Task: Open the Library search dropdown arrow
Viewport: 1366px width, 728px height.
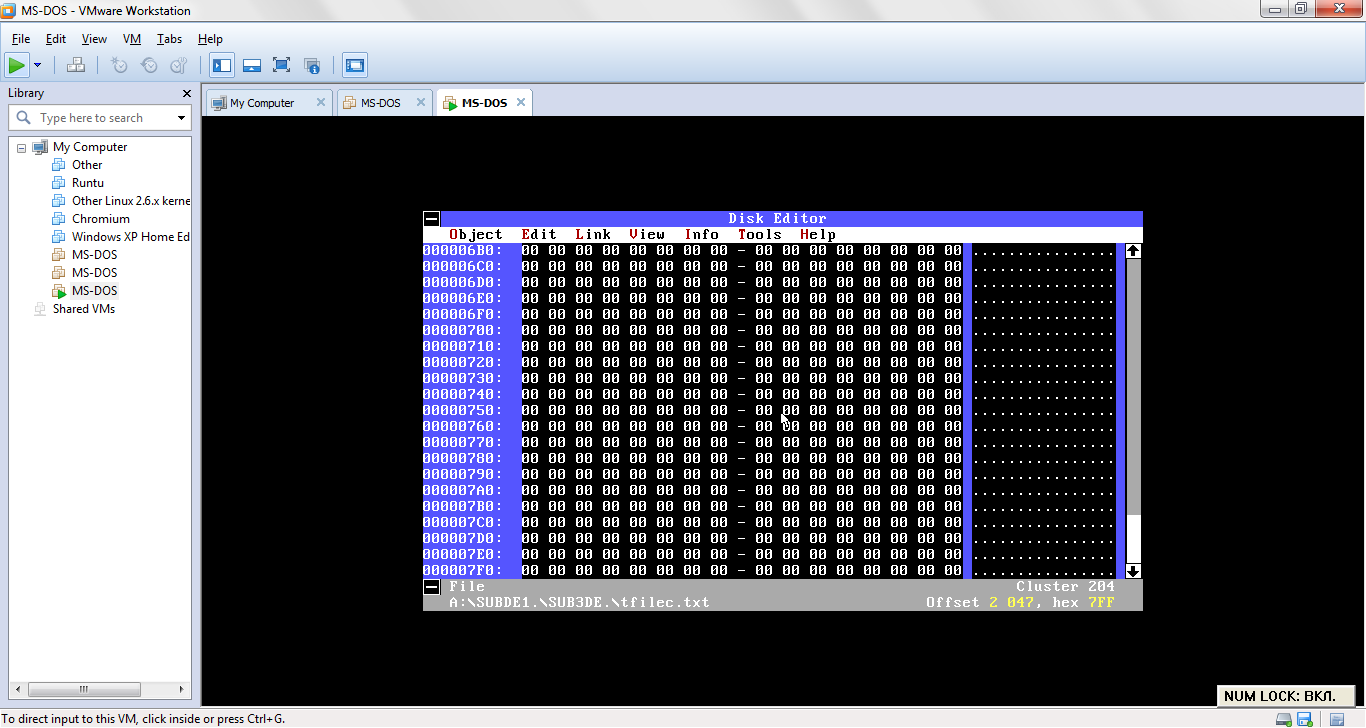Action: click(181, 118)
